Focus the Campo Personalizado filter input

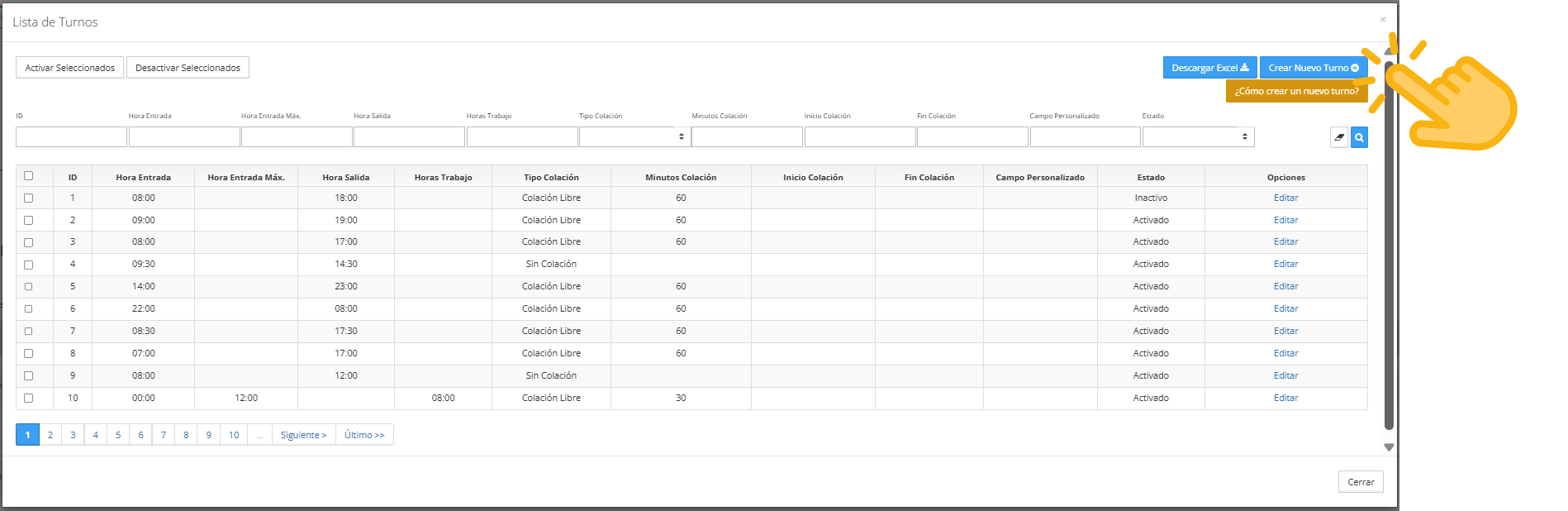[x=1085, y=137]
